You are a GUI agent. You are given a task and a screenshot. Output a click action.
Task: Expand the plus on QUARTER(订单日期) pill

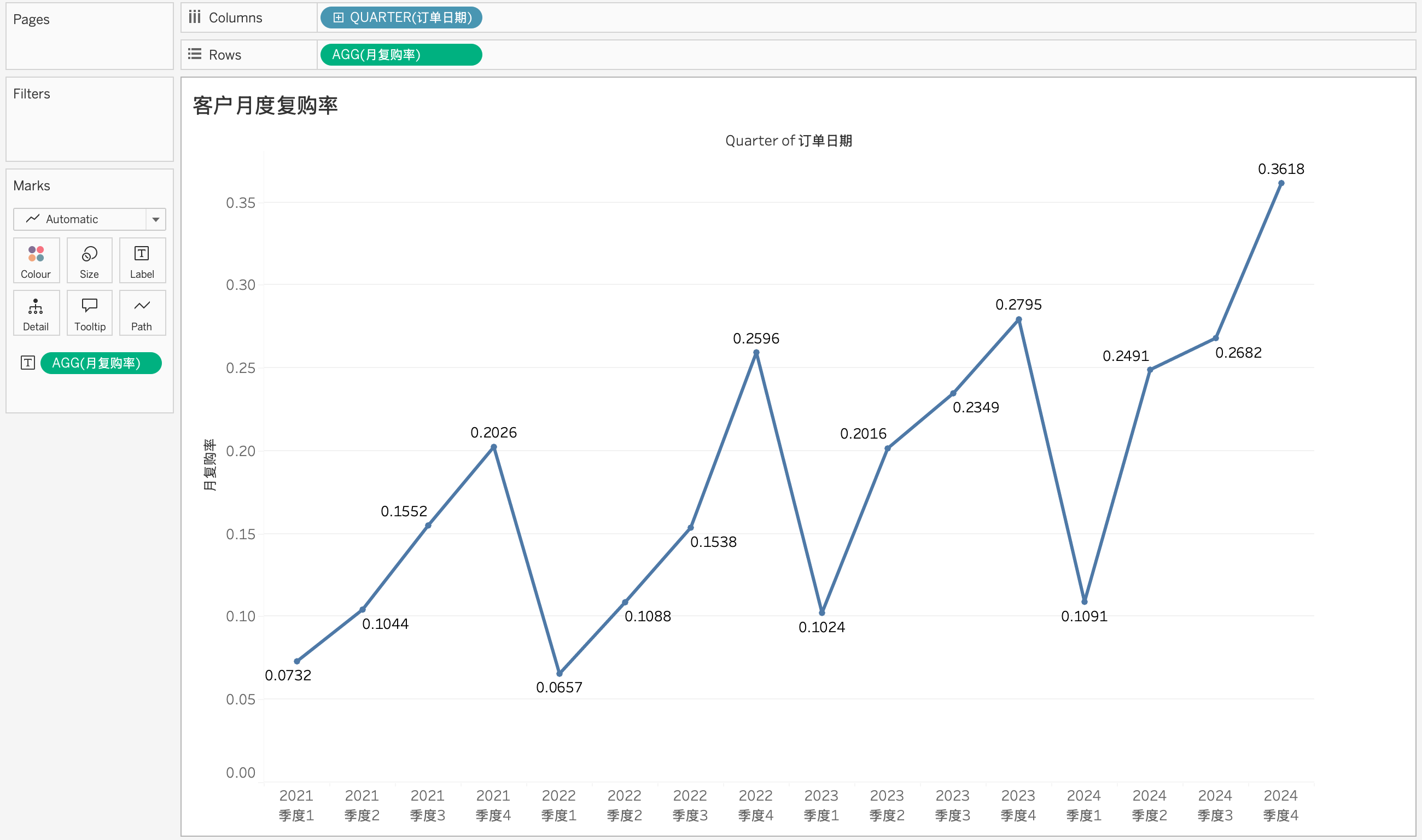338,17
